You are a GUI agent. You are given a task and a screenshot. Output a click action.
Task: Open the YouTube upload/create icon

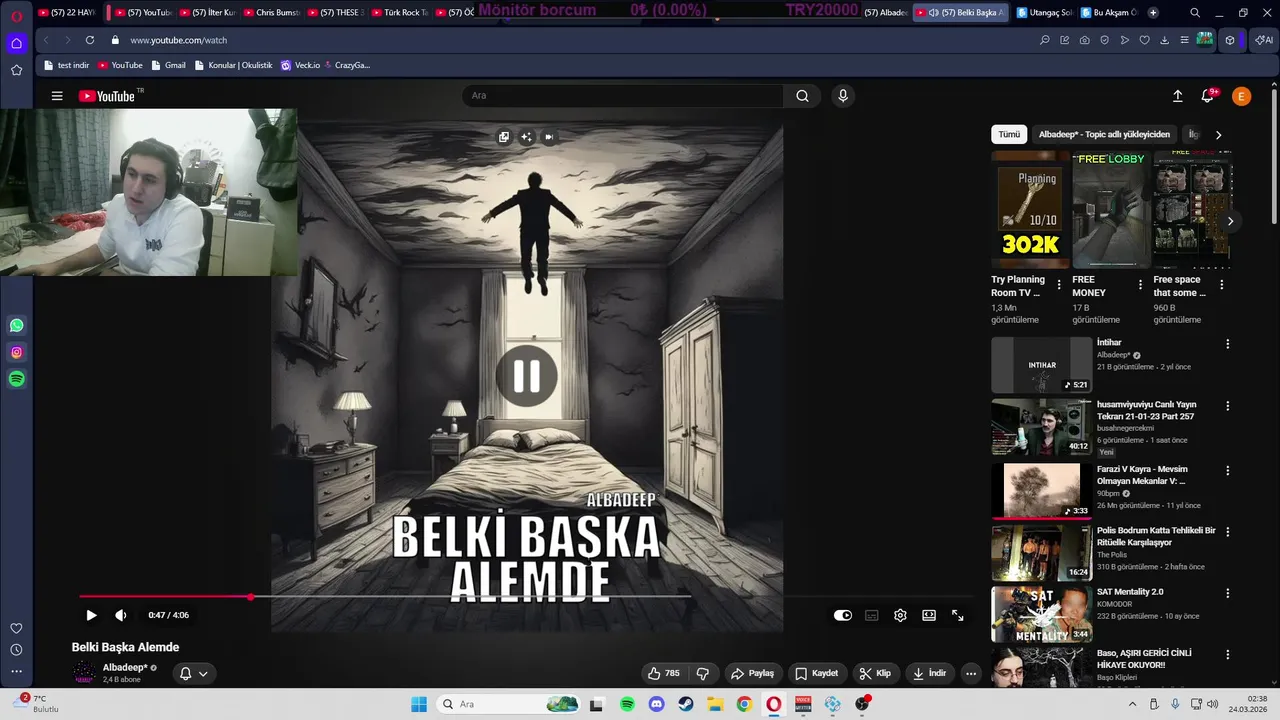[x=1178, y=96]
